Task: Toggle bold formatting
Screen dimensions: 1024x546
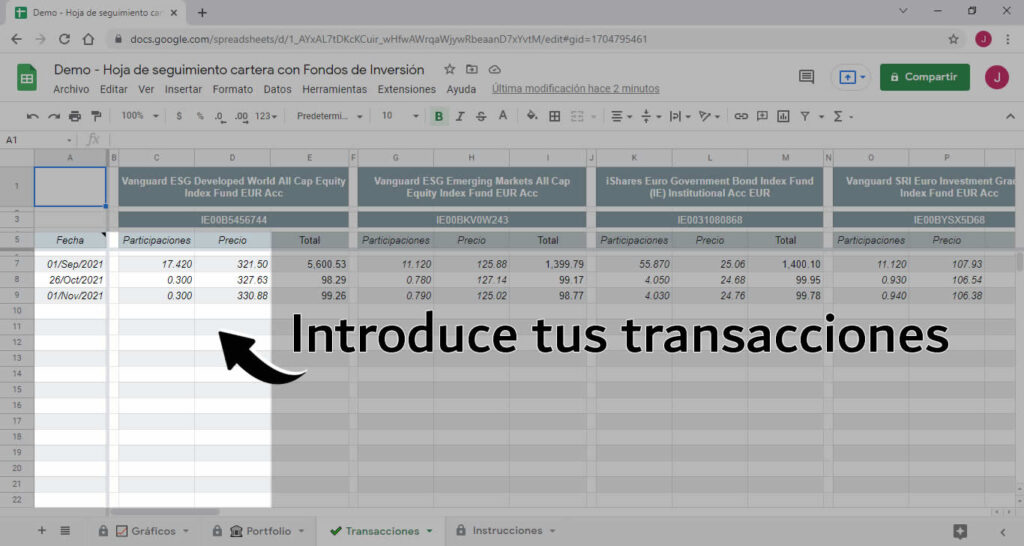Action: pyautogui.click(x=439, y=116)
